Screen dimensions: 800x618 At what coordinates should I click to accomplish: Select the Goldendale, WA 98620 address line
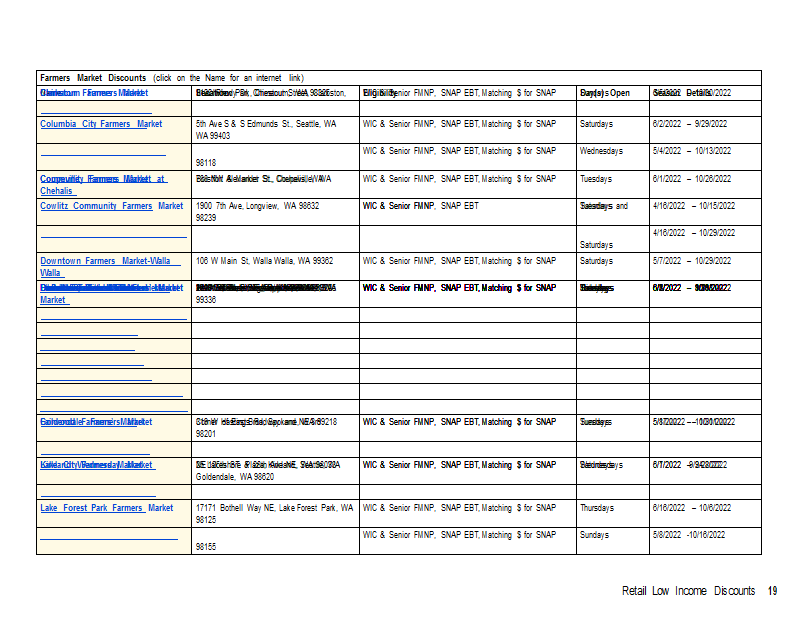(x=235, y=477)
